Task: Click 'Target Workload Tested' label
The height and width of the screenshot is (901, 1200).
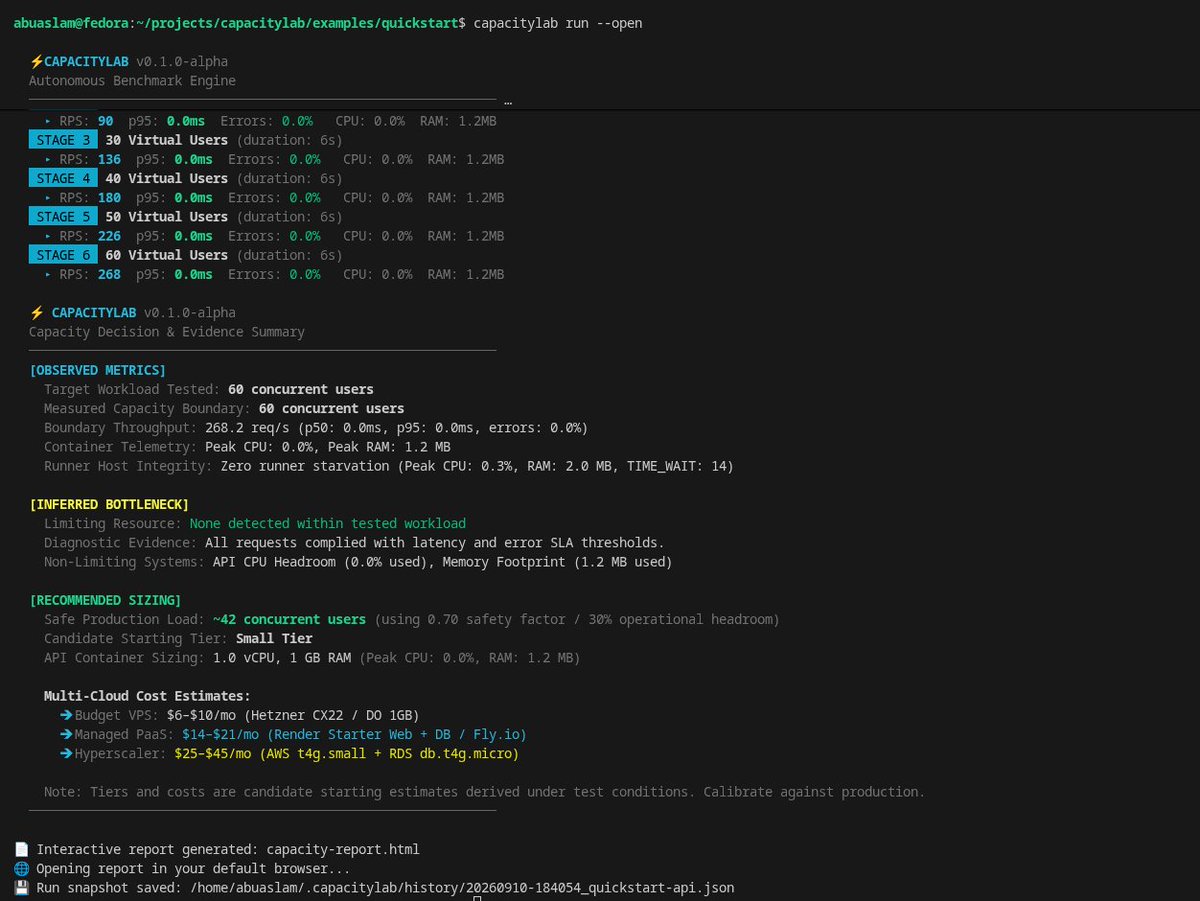Action: (x=132, y=389)
